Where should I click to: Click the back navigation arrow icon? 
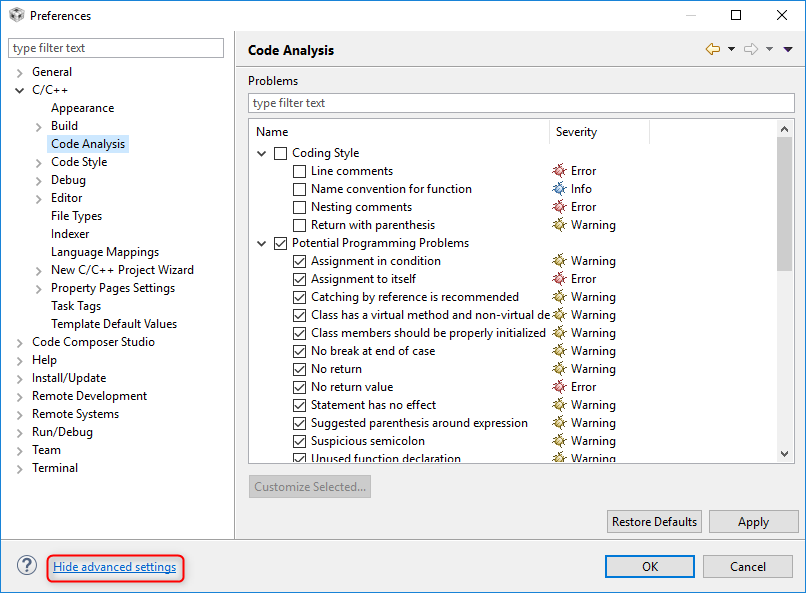point(712,49)
